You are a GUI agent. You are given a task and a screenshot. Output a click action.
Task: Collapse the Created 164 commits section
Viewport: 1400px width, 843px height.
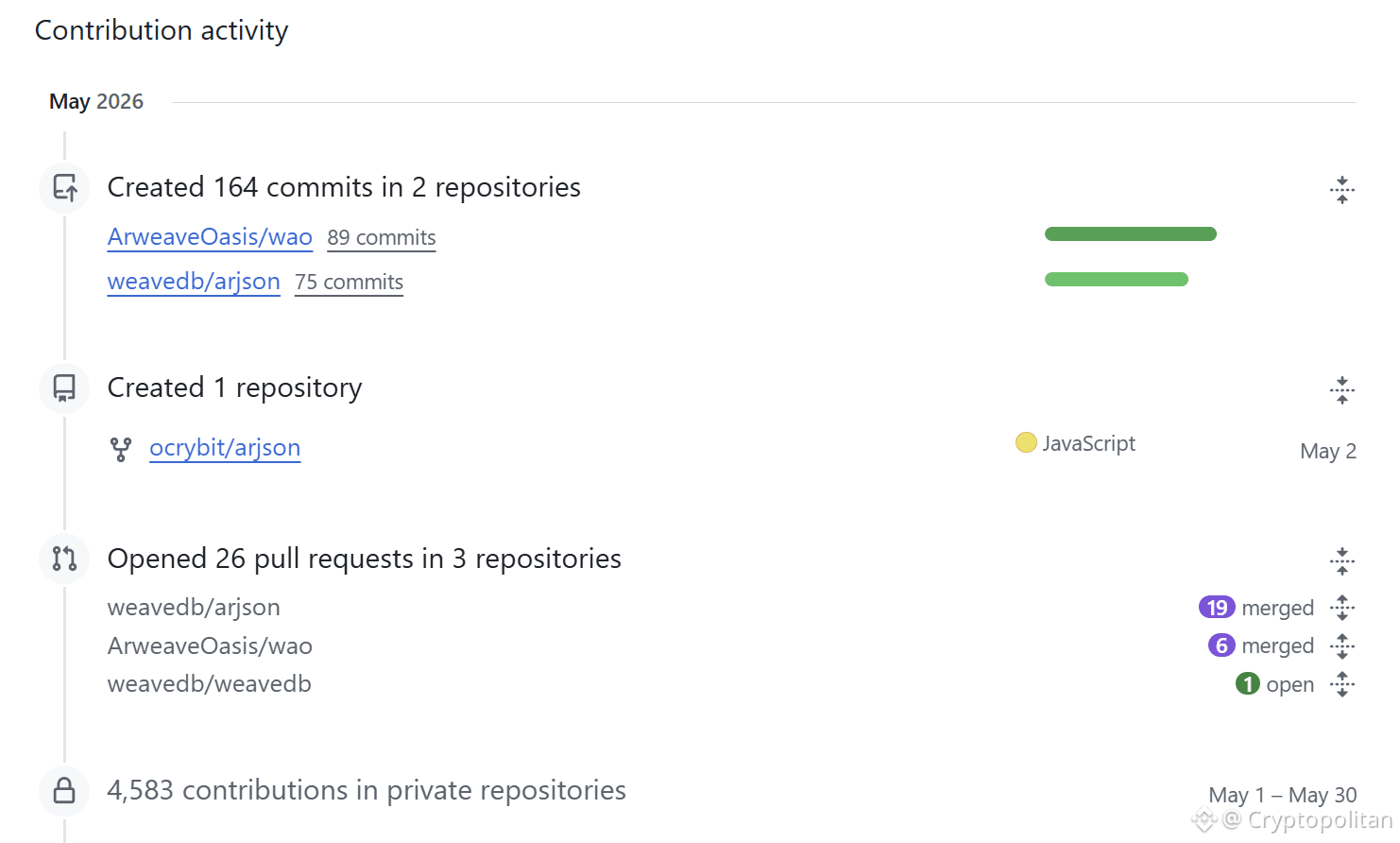[1341, 190]
